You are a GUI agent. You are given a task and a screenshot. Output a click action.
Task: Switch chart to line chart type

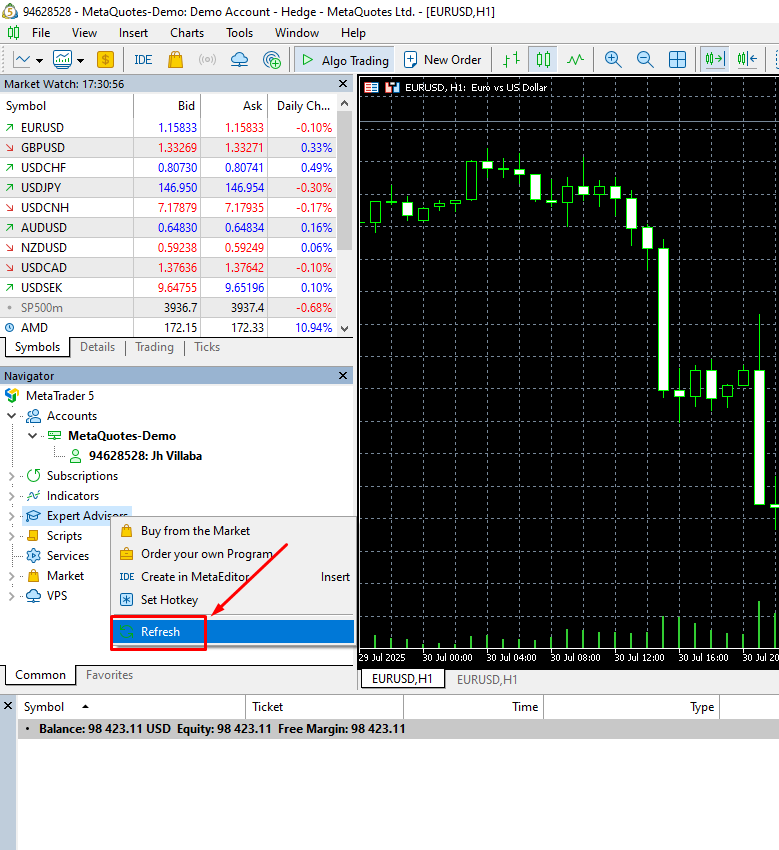575,60
